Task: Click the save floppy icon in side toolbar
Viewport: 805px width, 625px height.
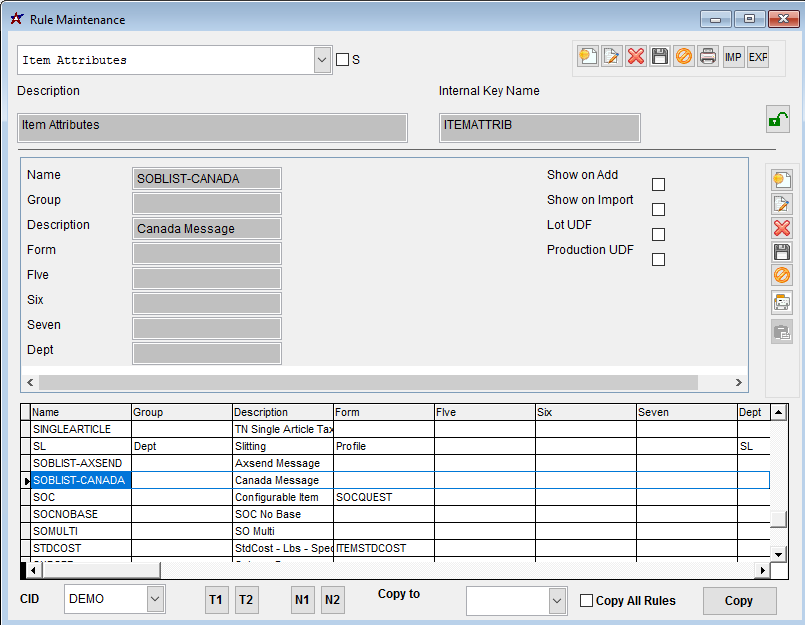Action: 782,252
